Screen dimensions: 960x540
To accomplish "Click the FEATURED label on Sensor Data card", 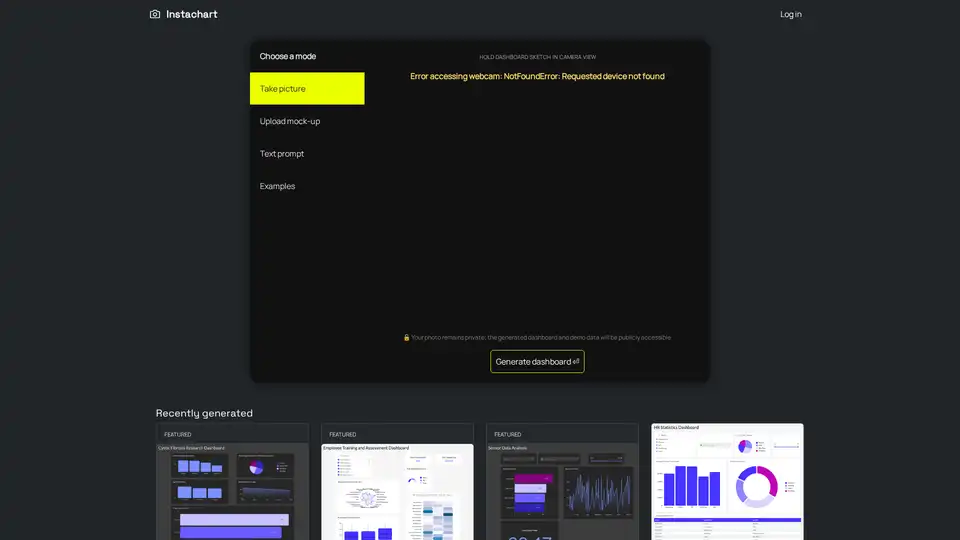I will pyautogui.click(x=507, y=434).
